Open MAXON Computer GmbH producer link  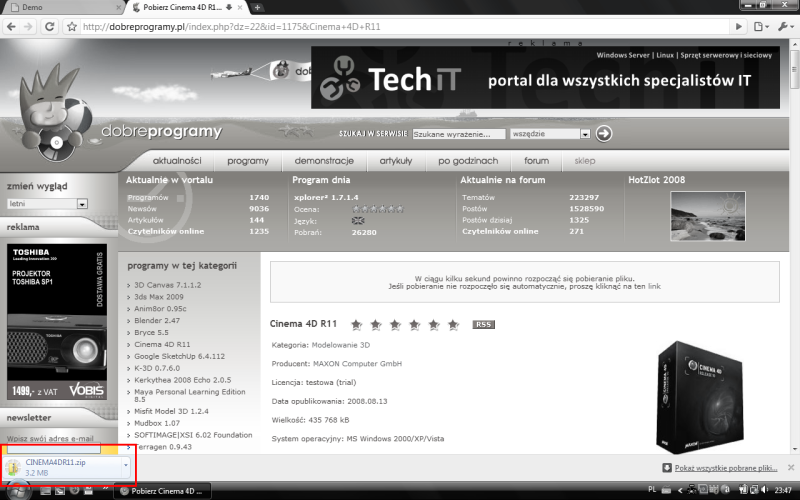pyautogui.click(x=357, y=364)
